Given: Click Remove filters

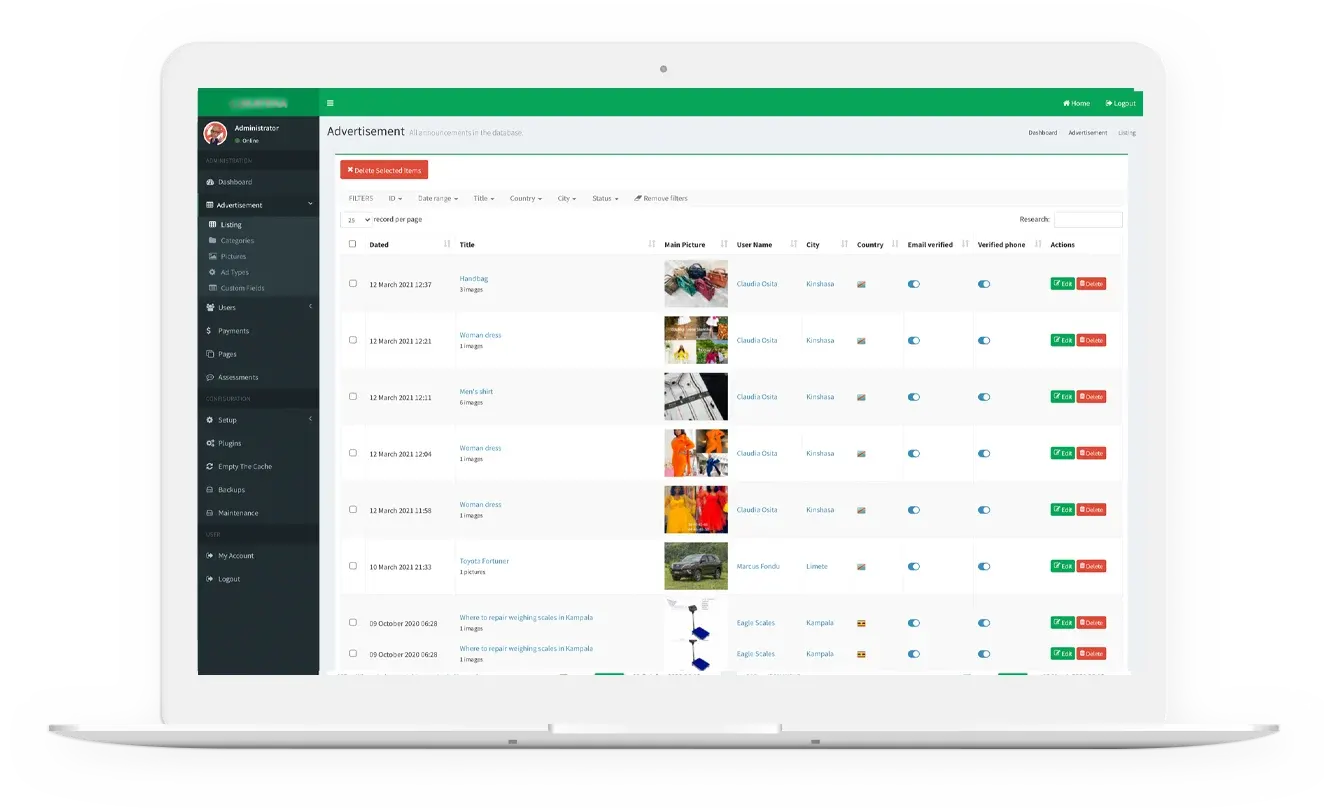Looking at the screenshot, I should coord(661,198).
